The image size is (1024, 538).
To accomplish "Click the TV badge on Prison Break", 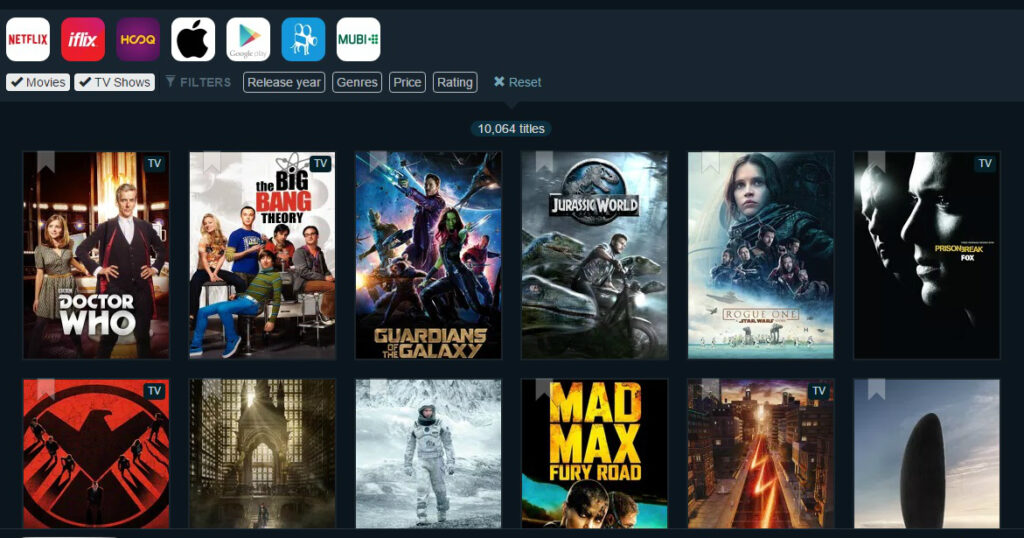I will click(985, 163).
